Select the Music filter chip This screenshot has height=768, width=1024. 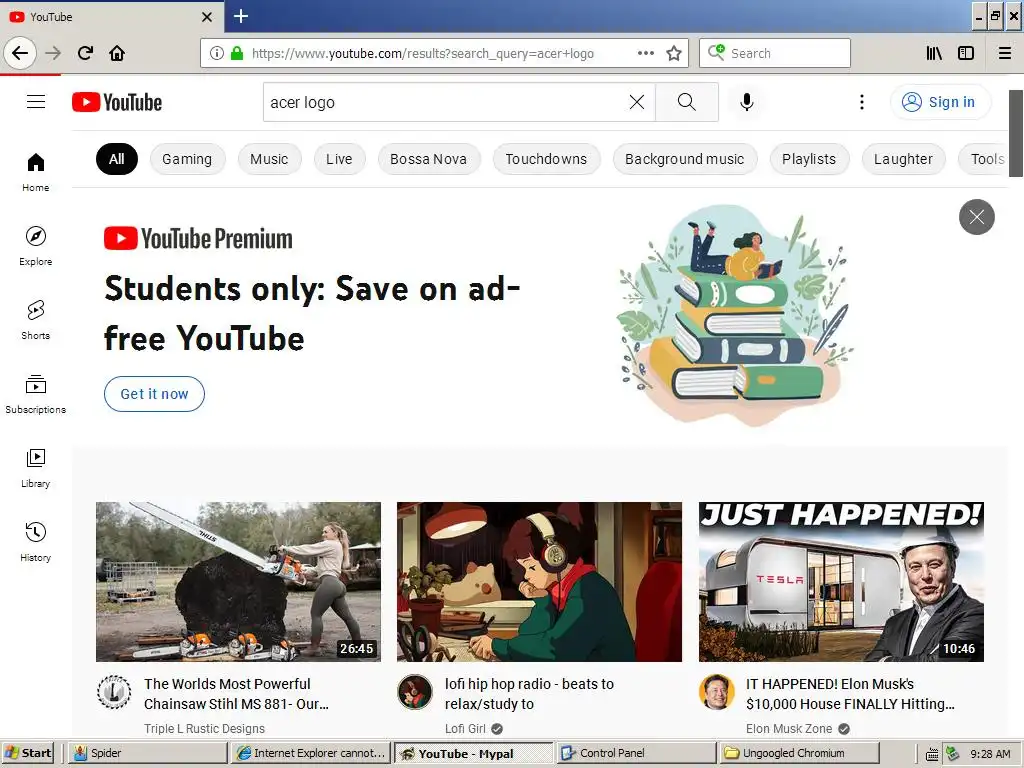pyautogui.click(x=269, y=159)
